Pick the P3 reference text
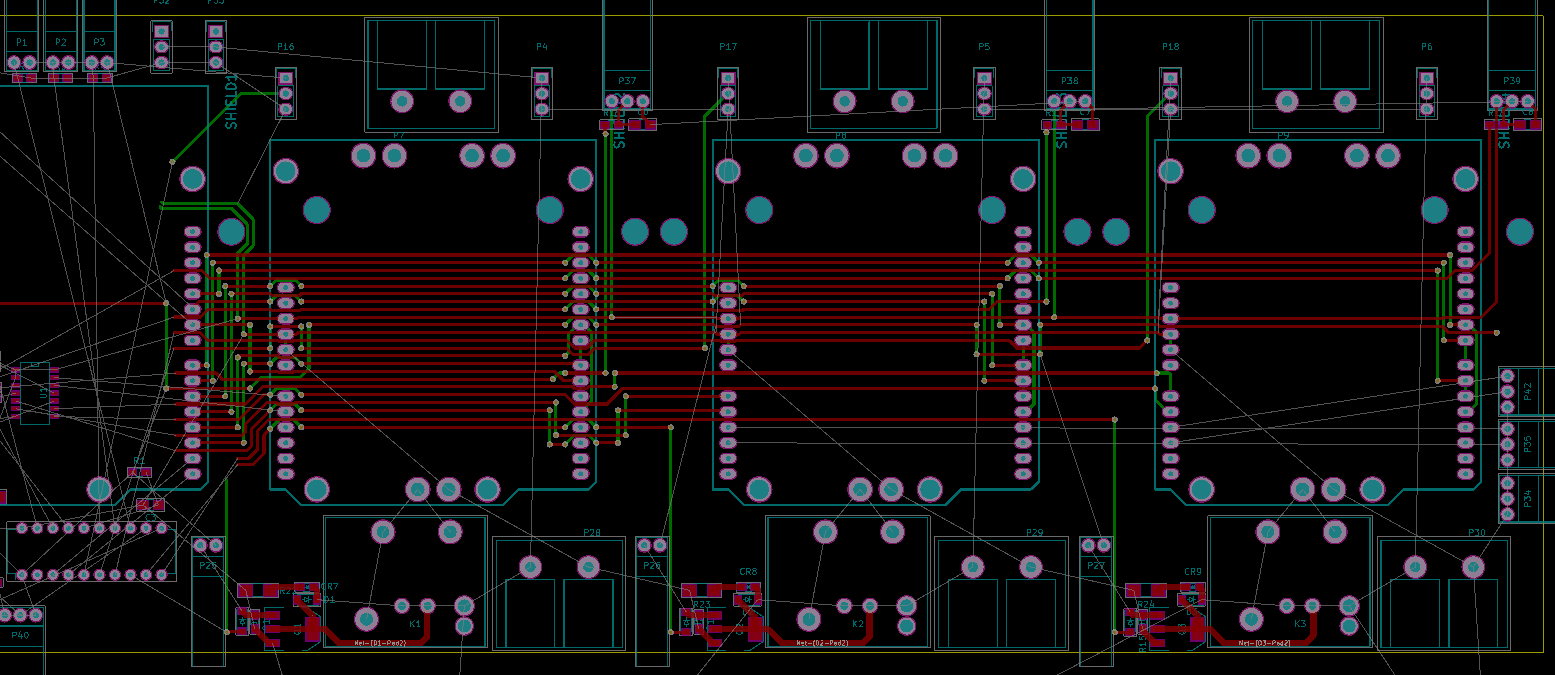Screen dimensions: 1555x675 coord(98,42)
